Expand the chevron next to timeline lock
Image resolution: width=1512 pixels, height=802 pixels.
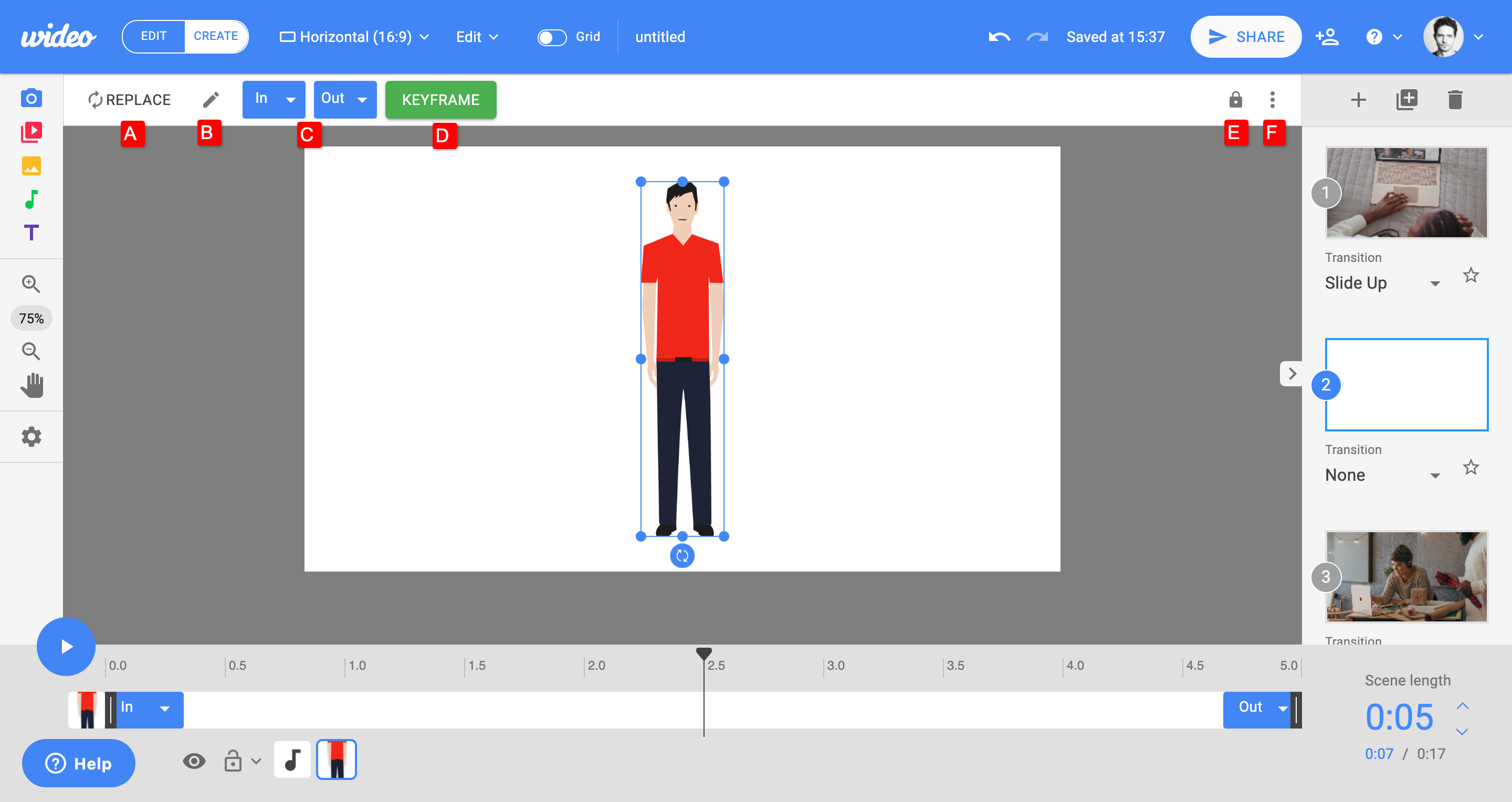(256, 761)
